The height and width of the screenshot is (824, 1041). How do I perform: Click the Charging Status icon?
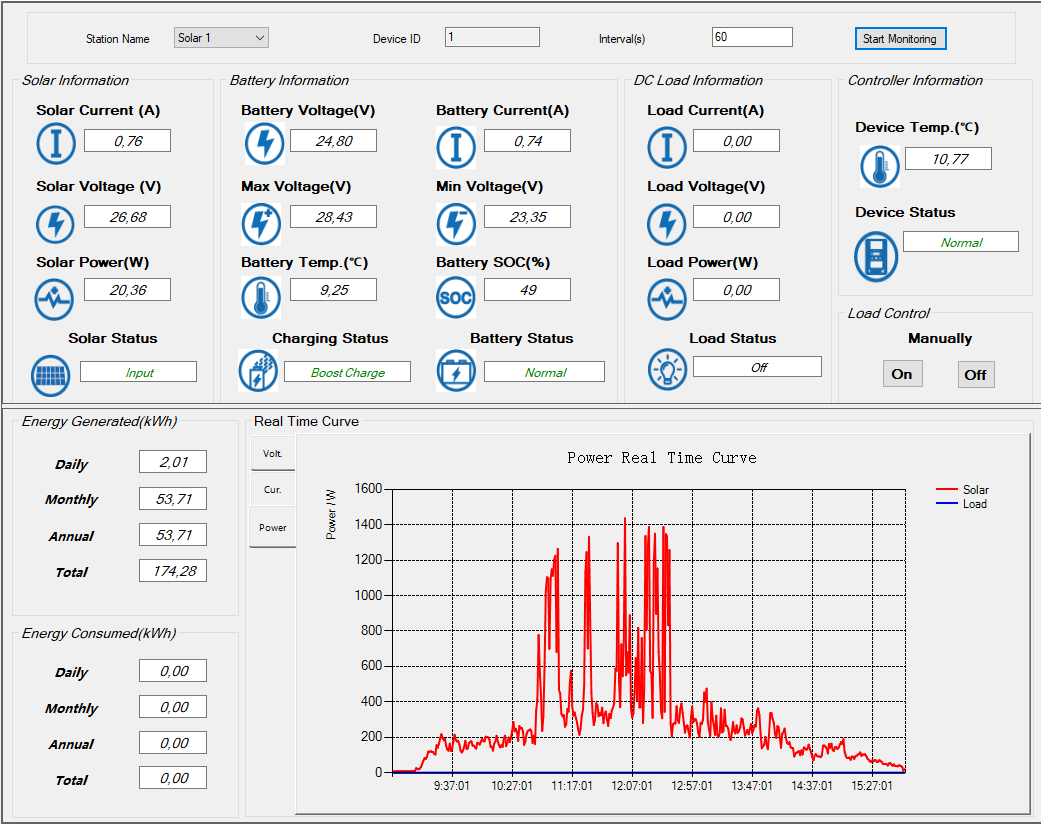click(258, 371)
